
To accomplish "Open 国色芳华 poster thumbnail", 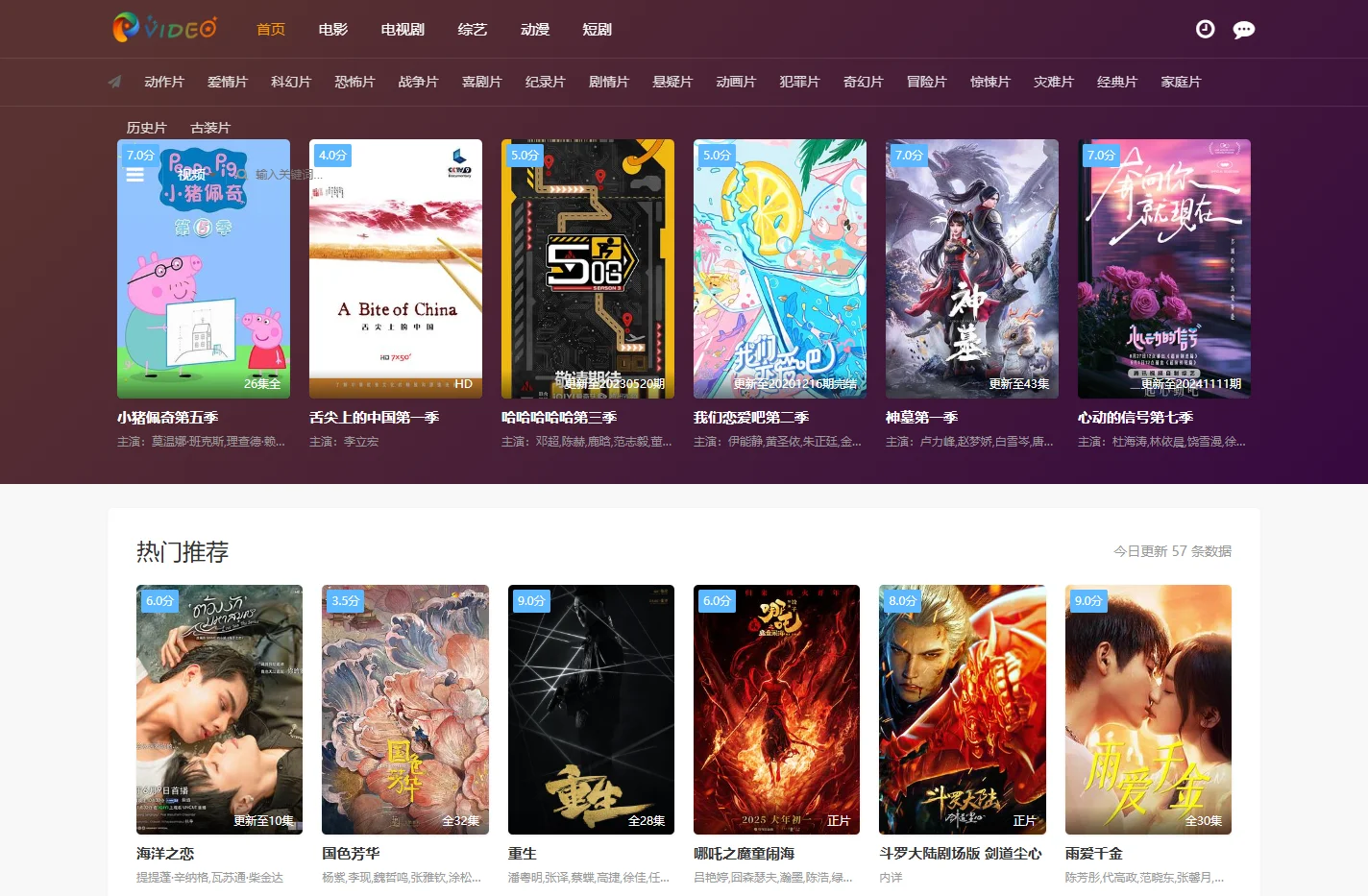I will tap(405, 710).
